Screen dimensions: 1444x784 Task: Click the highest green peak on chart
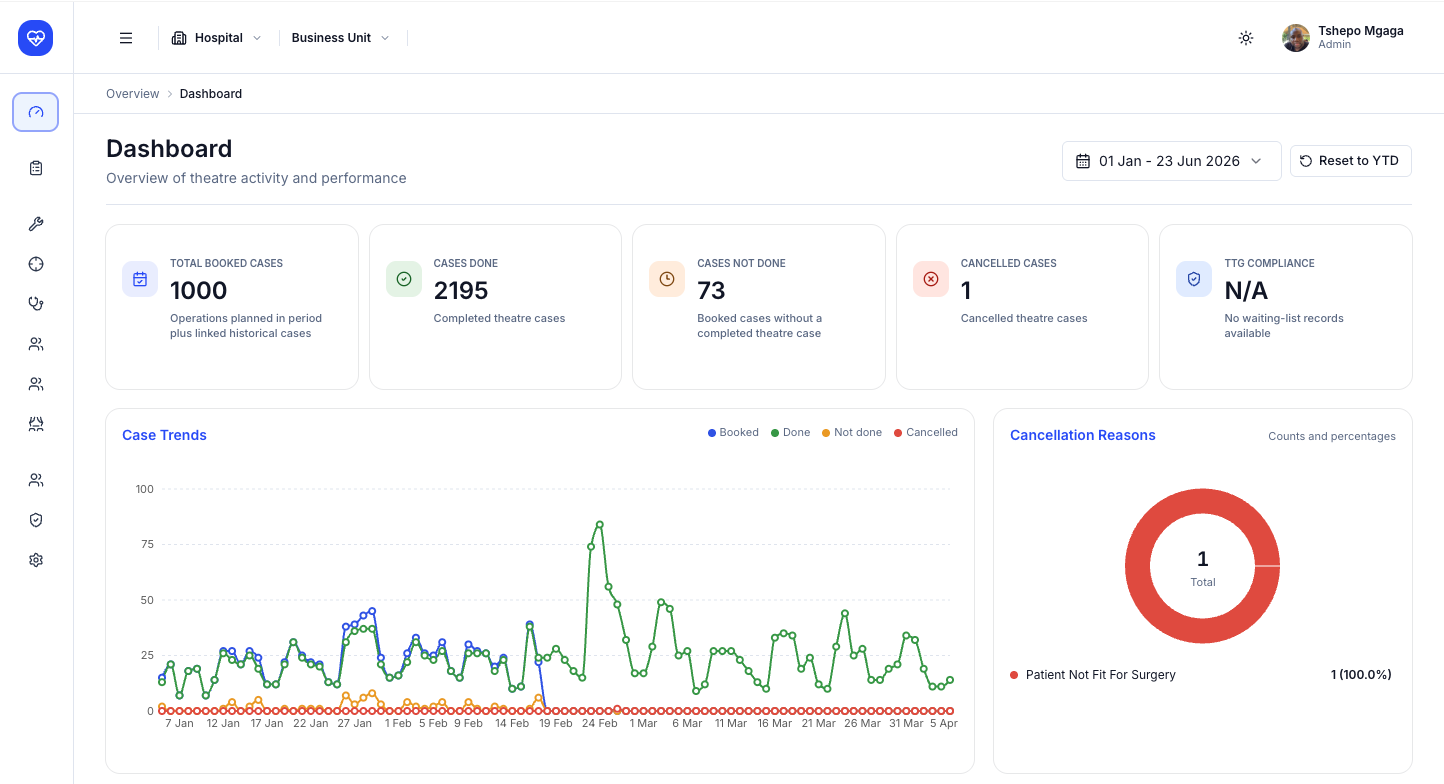[x=599, y=524]
